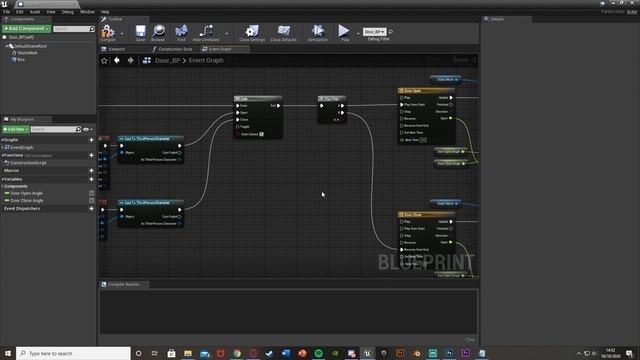The height and width of the screenshot is (360, 640).
Task: Start Simulation from the toolbar
Action: 318,33
